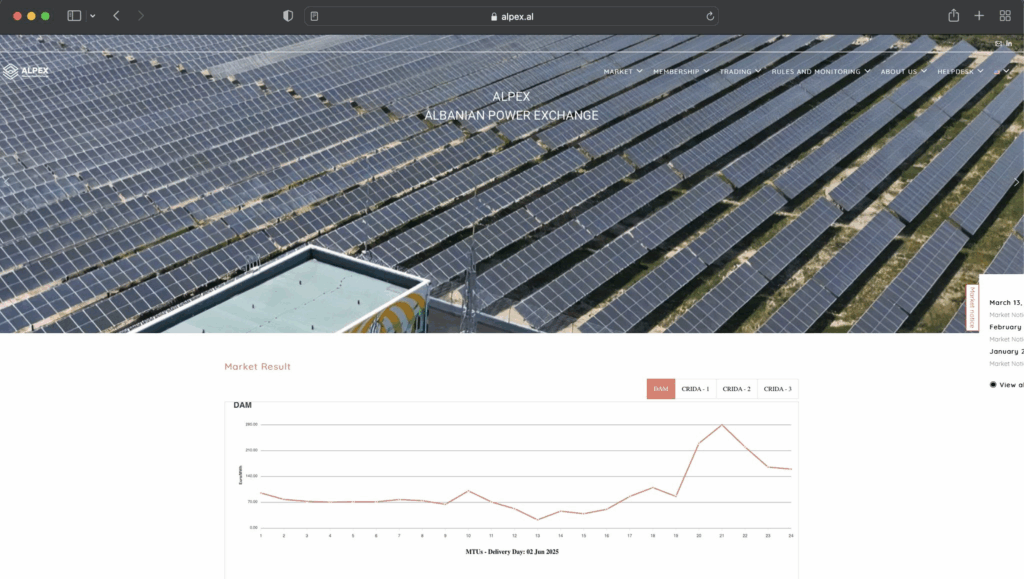
Task: Open the January market notice
Action: 1006,351
